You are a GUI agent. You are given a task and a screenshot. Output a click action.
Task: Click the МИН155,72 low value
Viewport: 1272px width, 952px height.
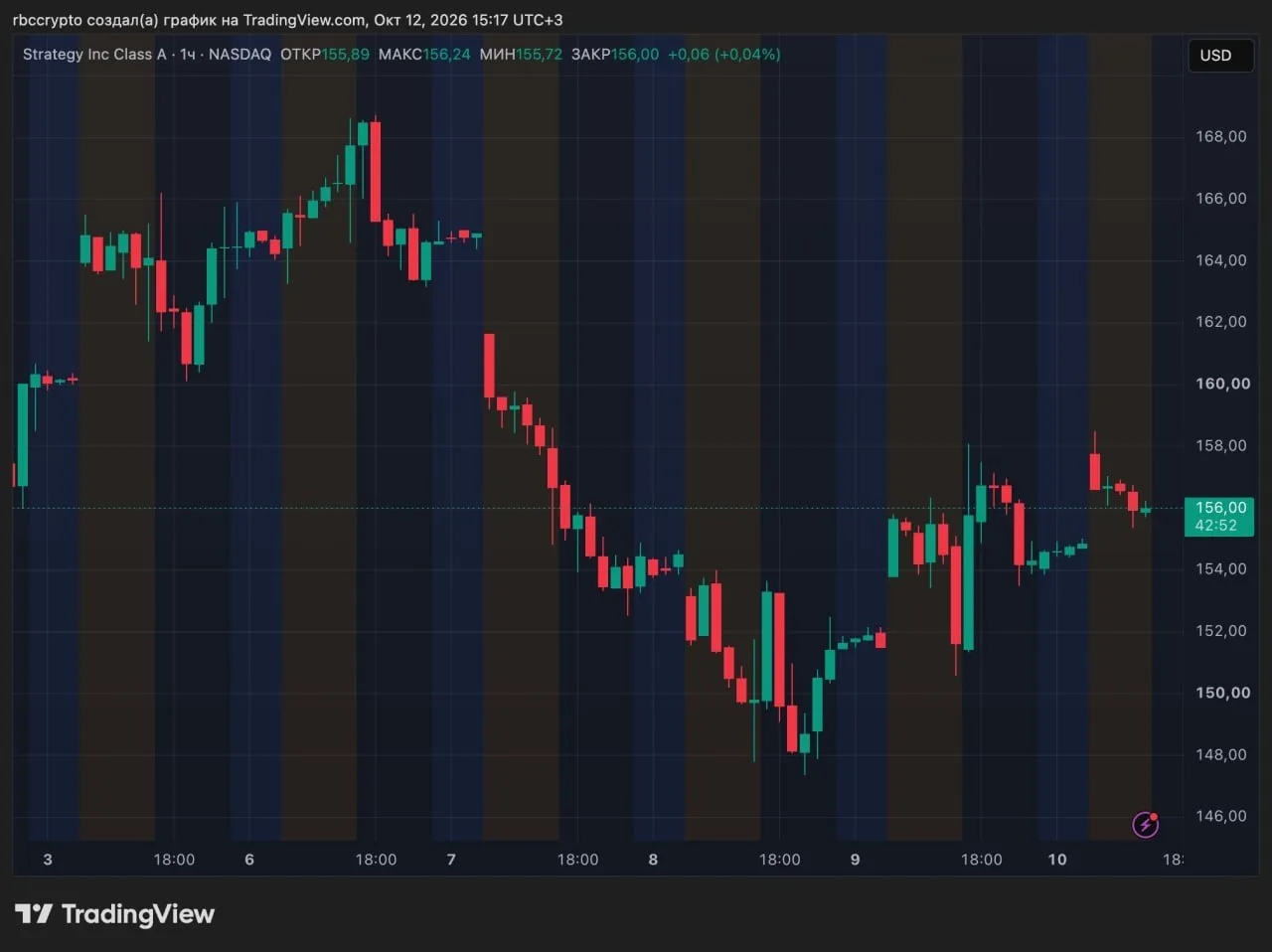(521, 55)
